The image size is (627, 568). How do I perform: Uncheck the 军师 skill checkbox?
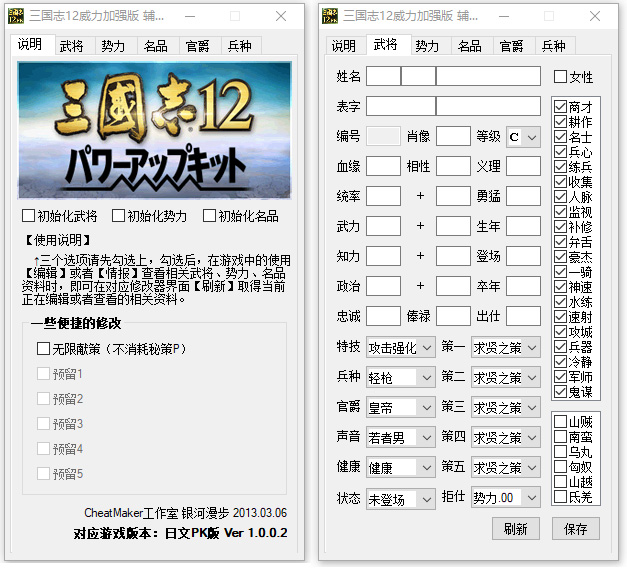click(560, 376)
